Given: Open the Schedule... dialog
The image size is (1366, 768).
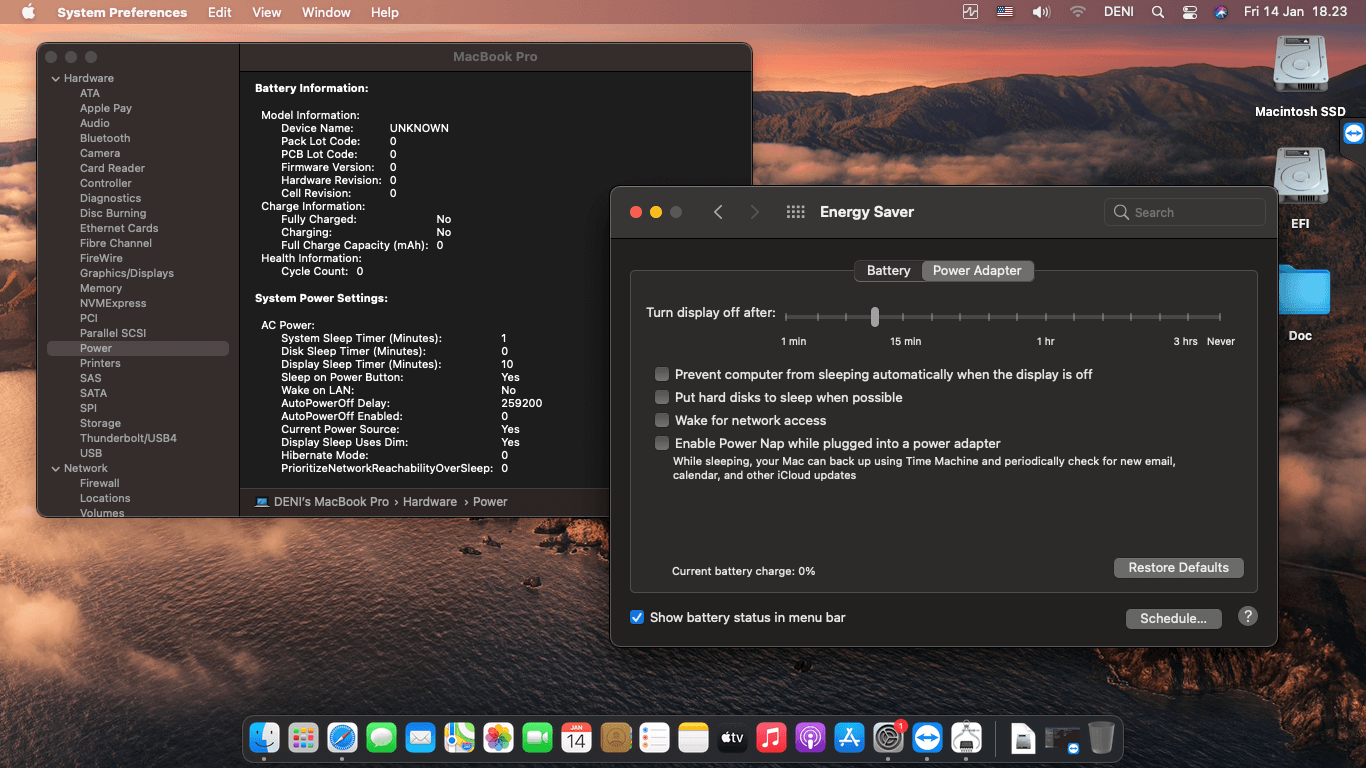Looking at the screenshot, I should click(x=1173, y=618).
